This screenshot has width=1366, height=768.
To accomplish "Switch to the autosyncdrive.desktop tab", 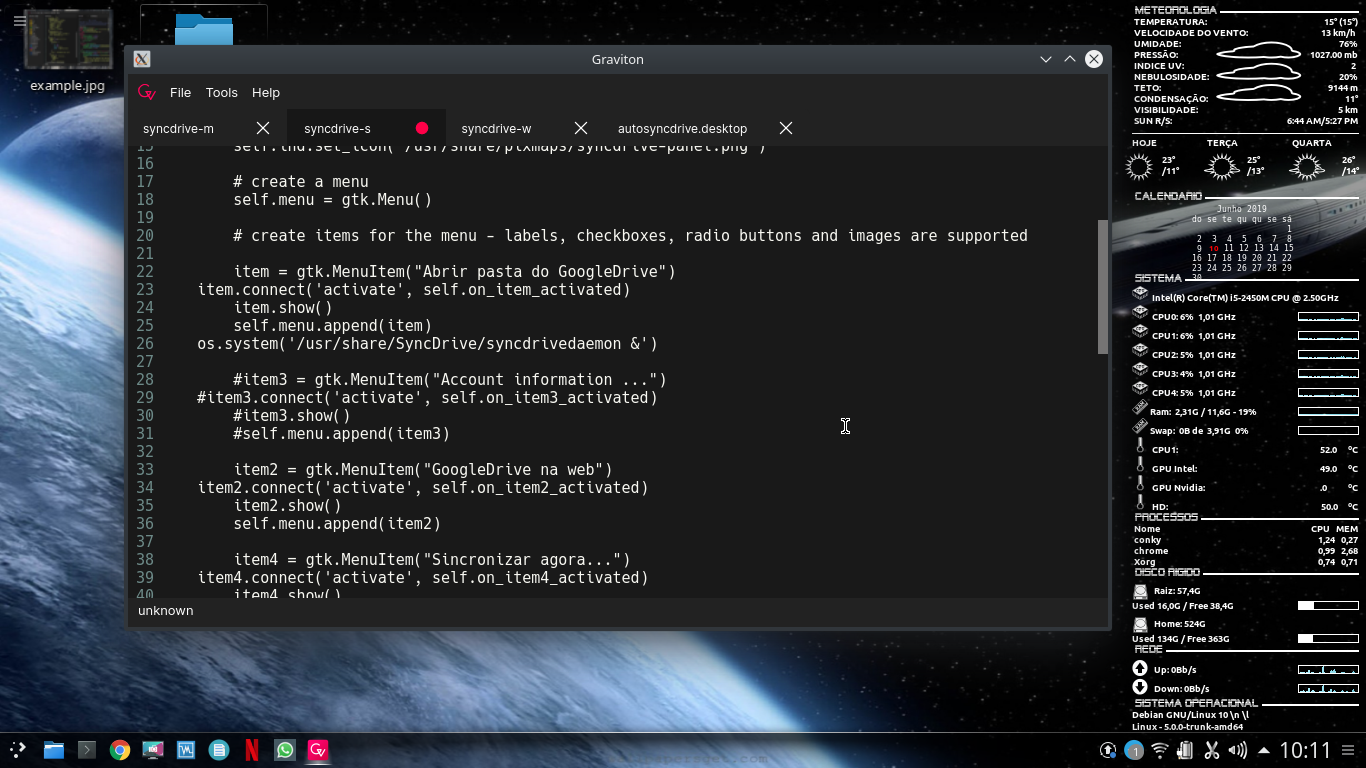I will point(683,128).
